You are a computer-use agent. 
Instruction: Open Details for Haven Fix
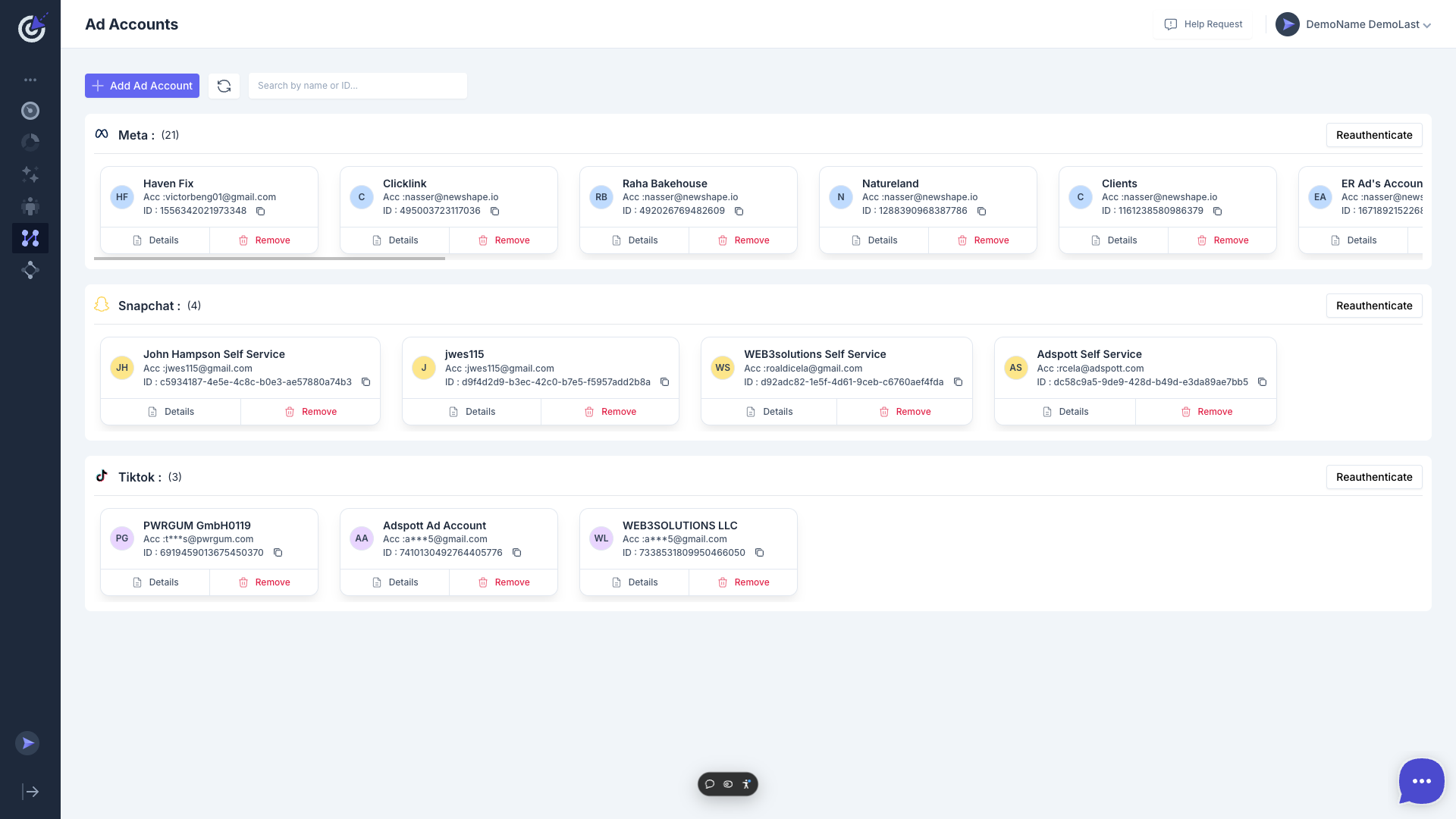coord(155,240)
